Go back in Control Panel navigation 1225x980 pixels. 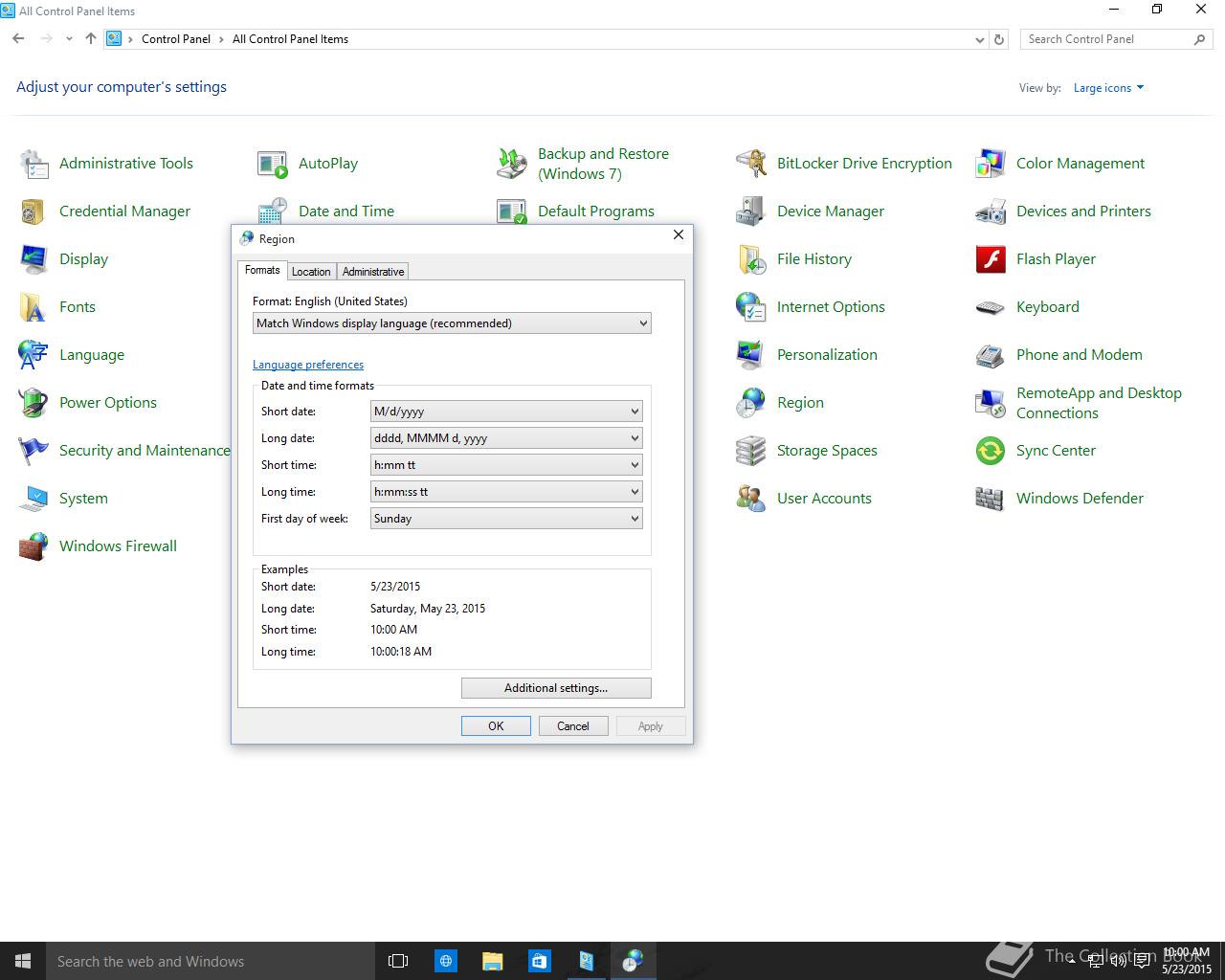[18, 39]
